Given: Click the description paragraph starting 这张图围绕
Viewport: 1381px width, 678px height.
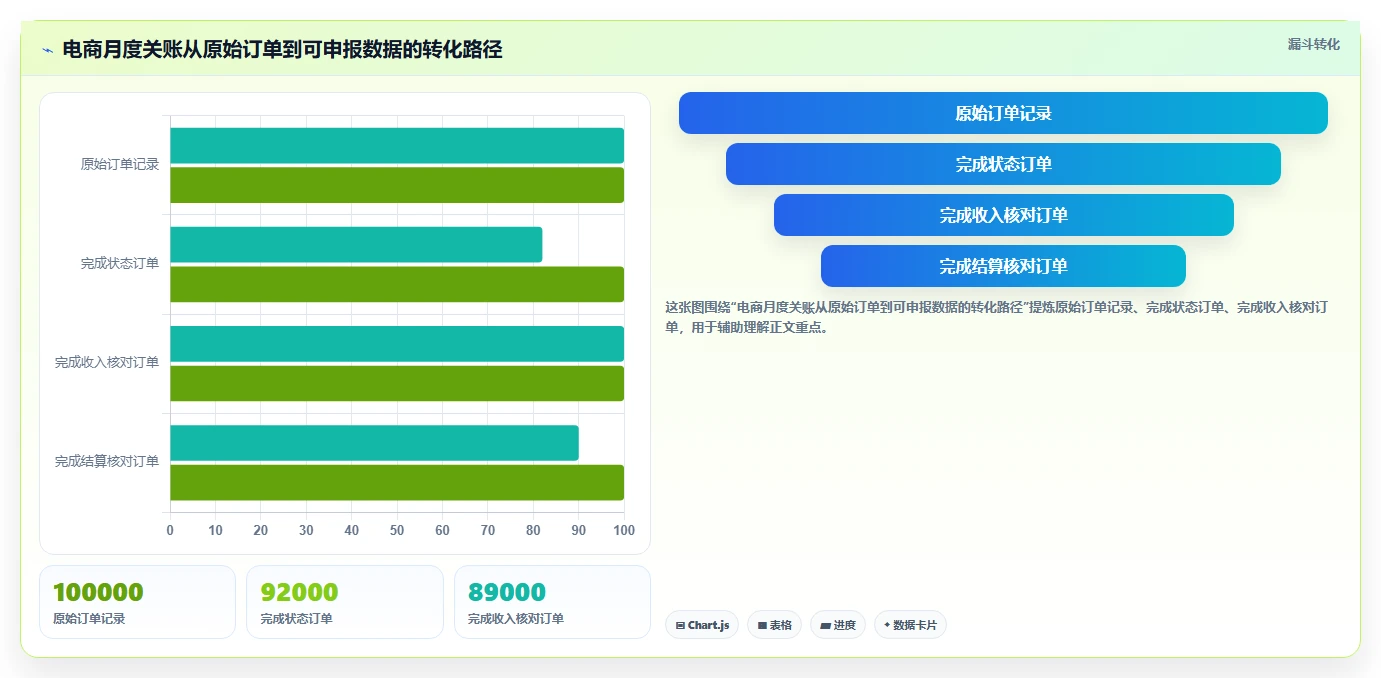Looking at the screenshot, I should pyautogui.click(x=996, y=317).
